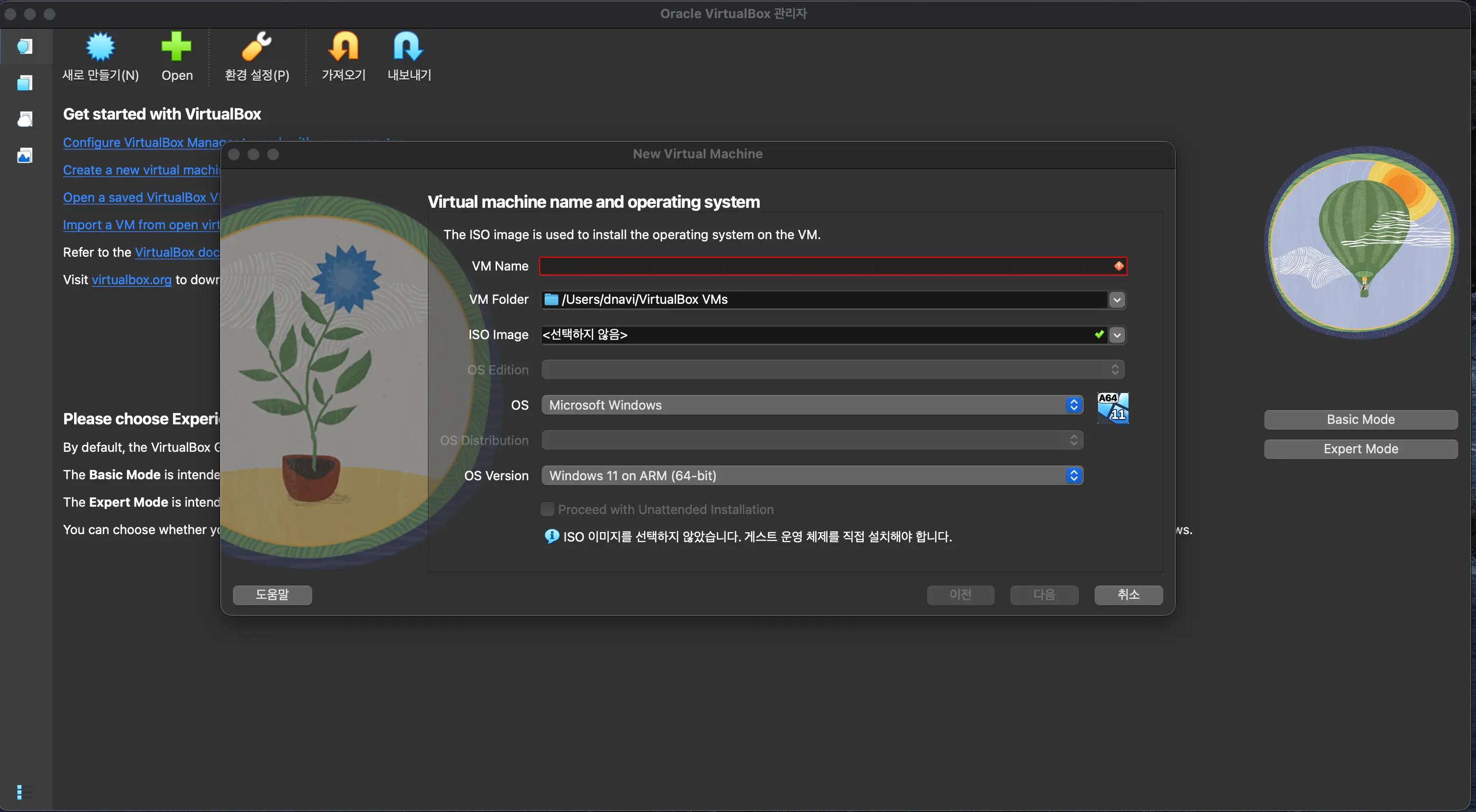Click the fourth sidebar chart icon
This screenshot has height=812, width=1476.
(25, 155)
